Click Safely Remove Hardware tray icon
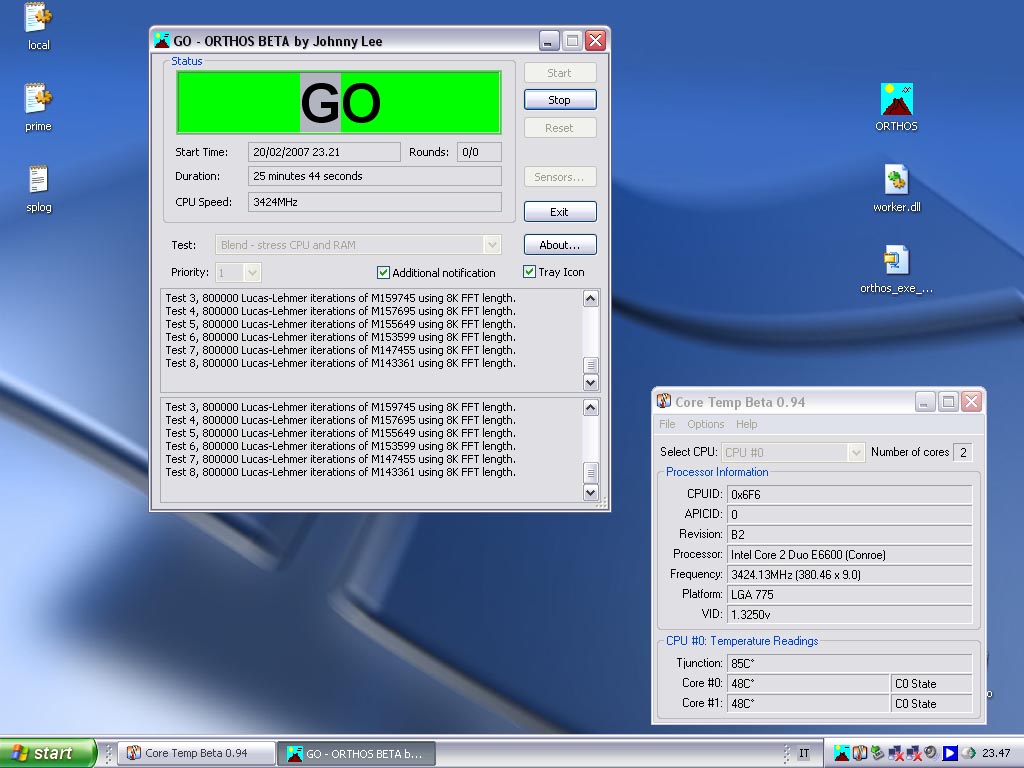The width and height of the screenshot is (1024, 768). pos(878,753)
